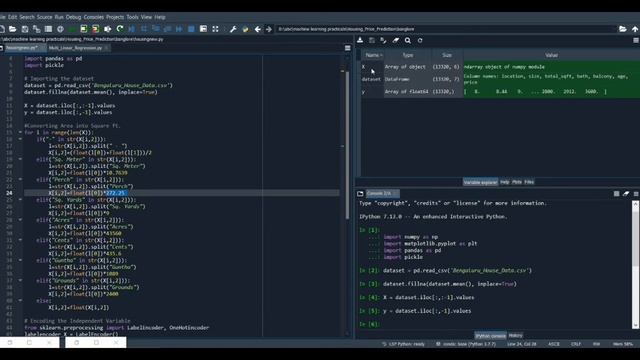Open Variable explorer pane options menu
Screen dimensions: 640x360
(x=636, y=40)
